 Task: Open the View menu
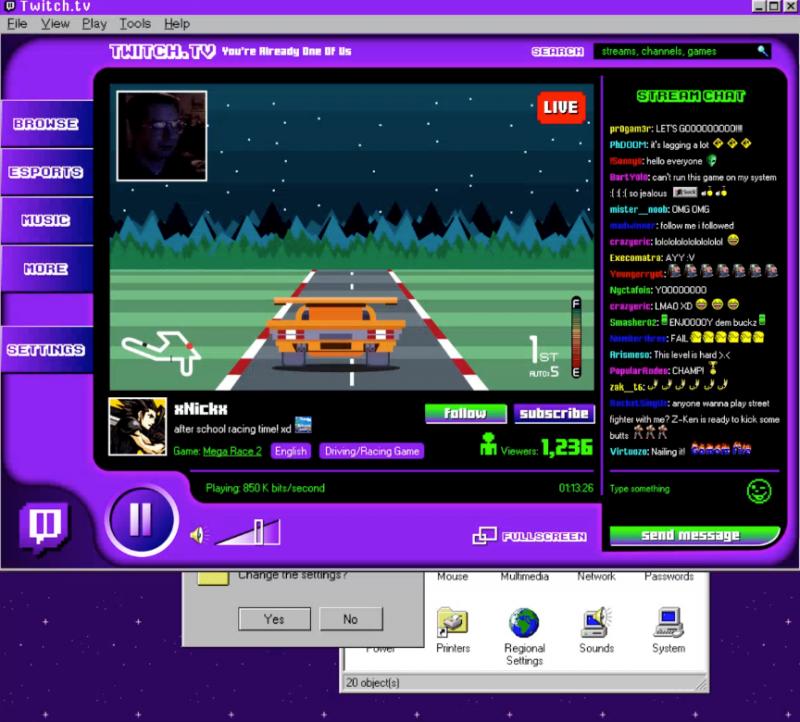55,23
